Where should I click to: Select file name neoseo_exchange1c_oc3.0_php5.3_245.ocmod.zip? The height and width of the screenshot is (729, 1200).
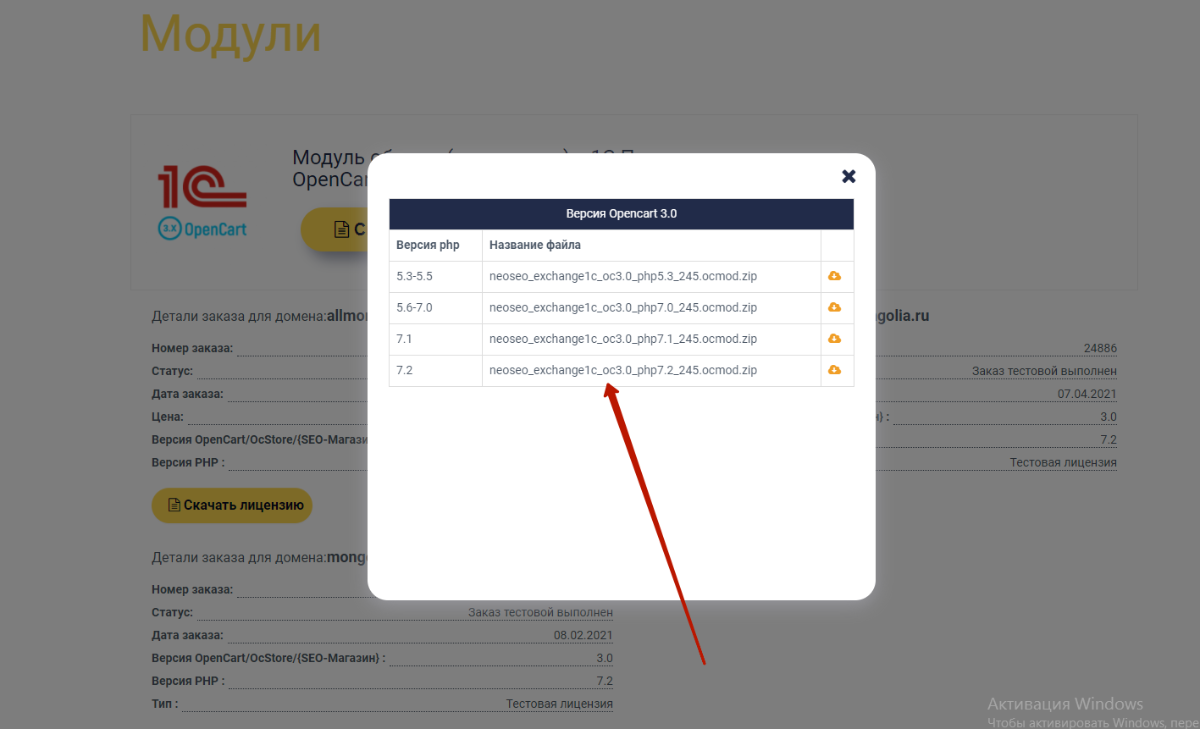coord(623,276)
